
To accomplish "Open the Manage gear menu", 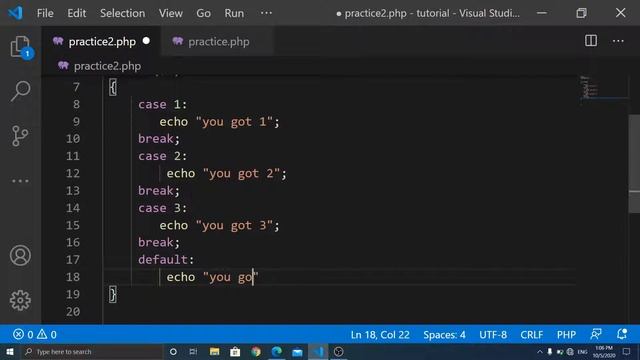I will [20, 301].
